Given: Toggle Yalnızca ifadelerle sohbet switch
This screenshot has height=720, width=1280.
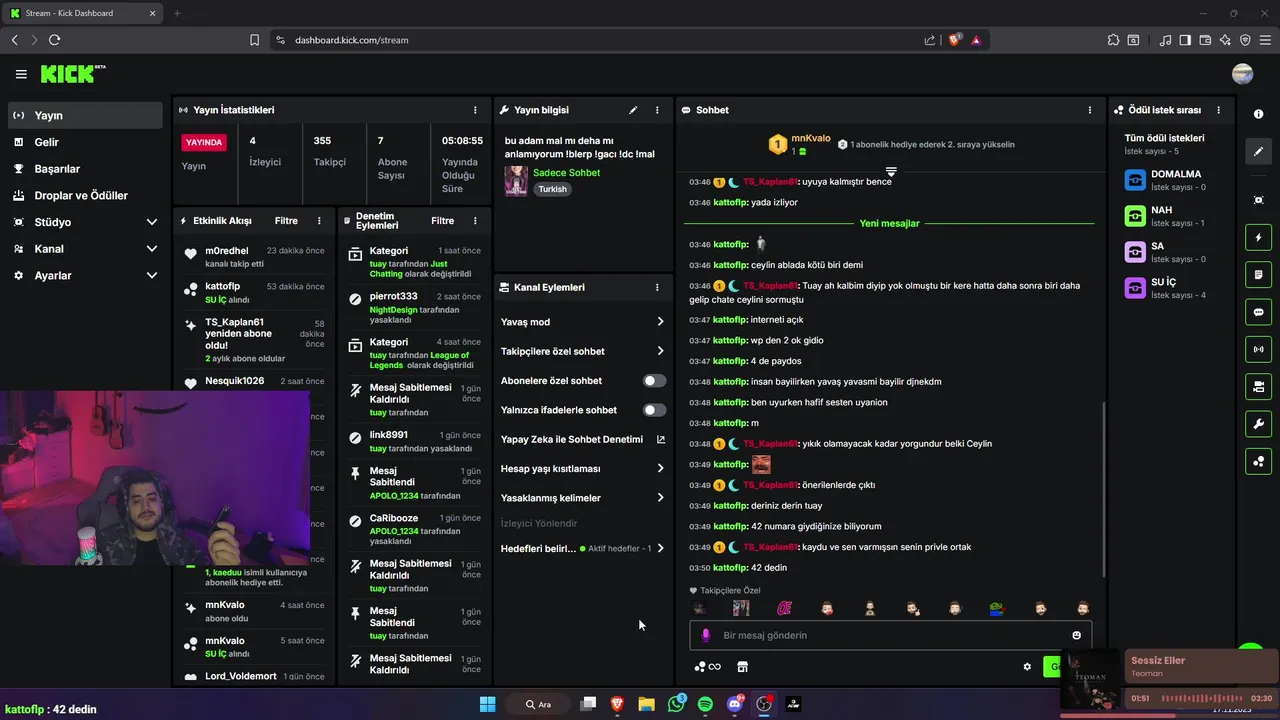Looking at the screenshot, I should coord(654,410).
